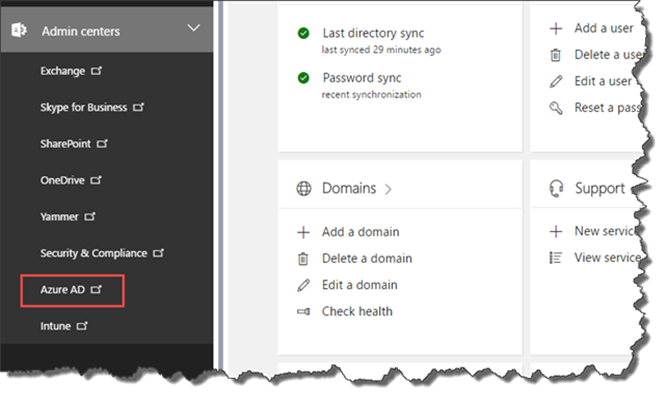Choose Delete a user

(x=609, y=55)
